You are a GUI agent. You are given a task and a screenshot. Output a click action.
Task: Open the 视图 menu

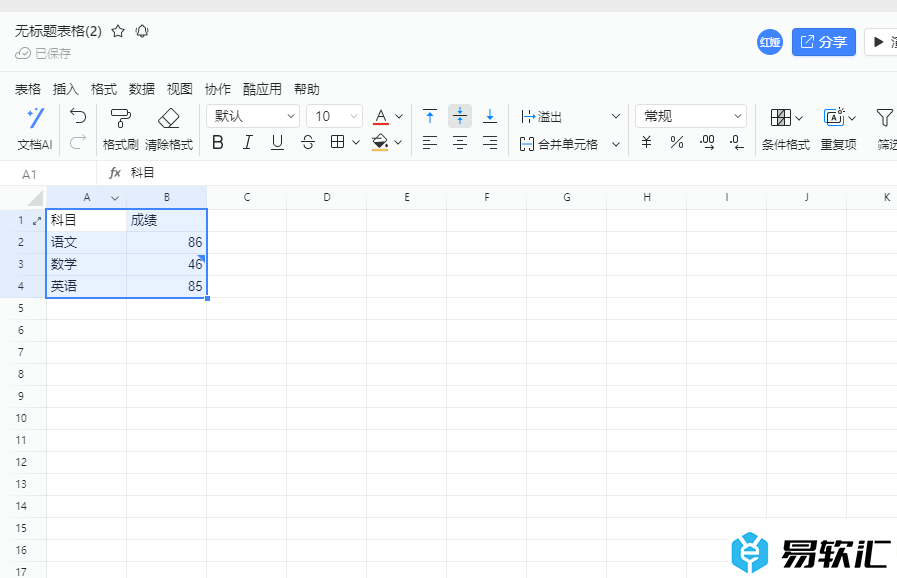tap(180, 89)
